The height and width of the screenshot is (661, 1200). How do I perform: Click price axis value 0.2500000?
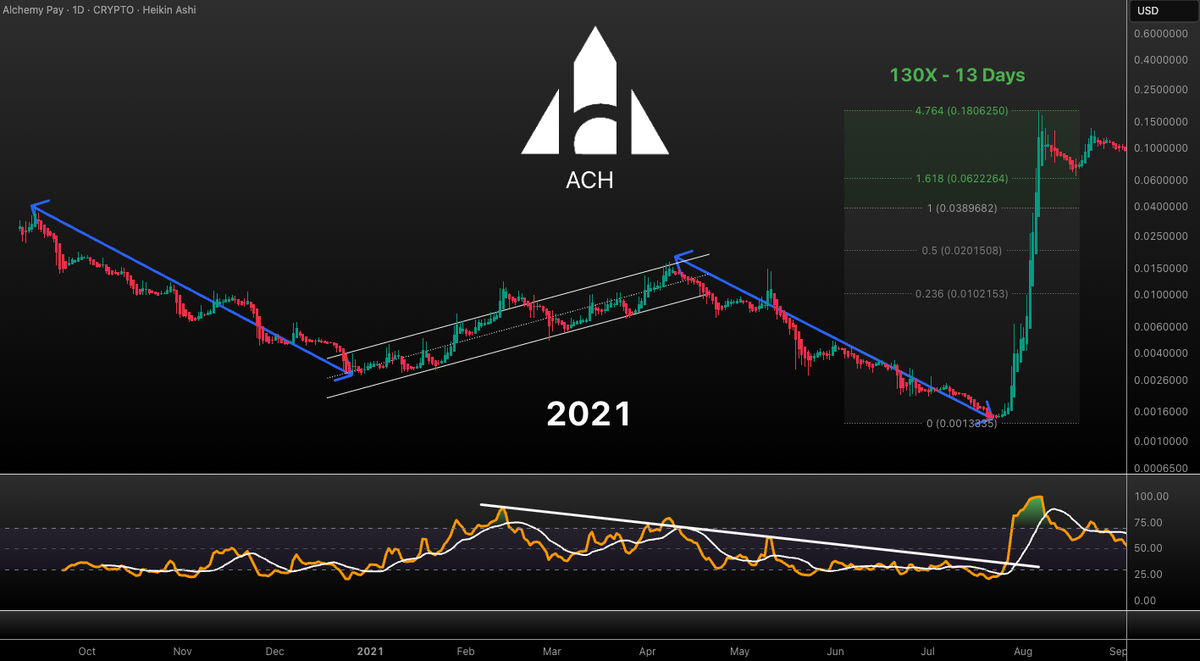tap(1162, 92)
